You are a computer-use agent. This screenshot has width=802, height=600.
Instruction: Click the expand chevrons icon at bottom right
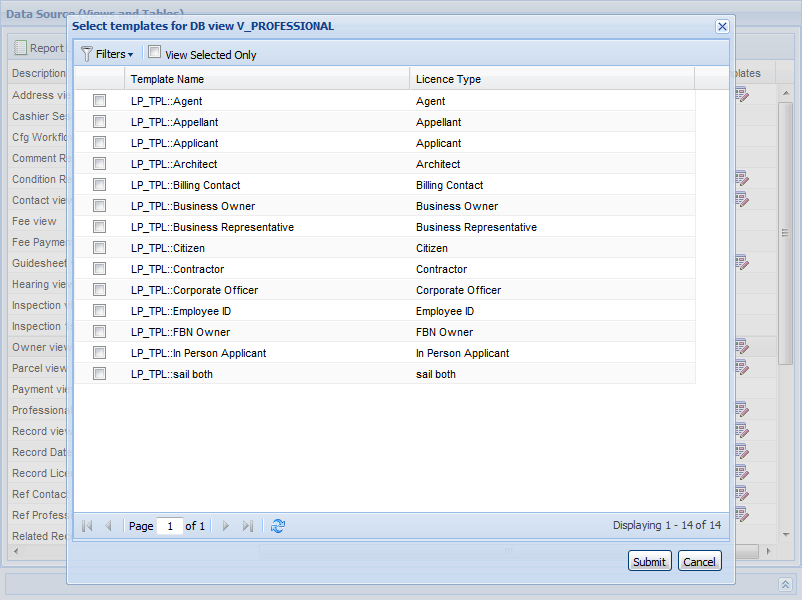point(786,584)
